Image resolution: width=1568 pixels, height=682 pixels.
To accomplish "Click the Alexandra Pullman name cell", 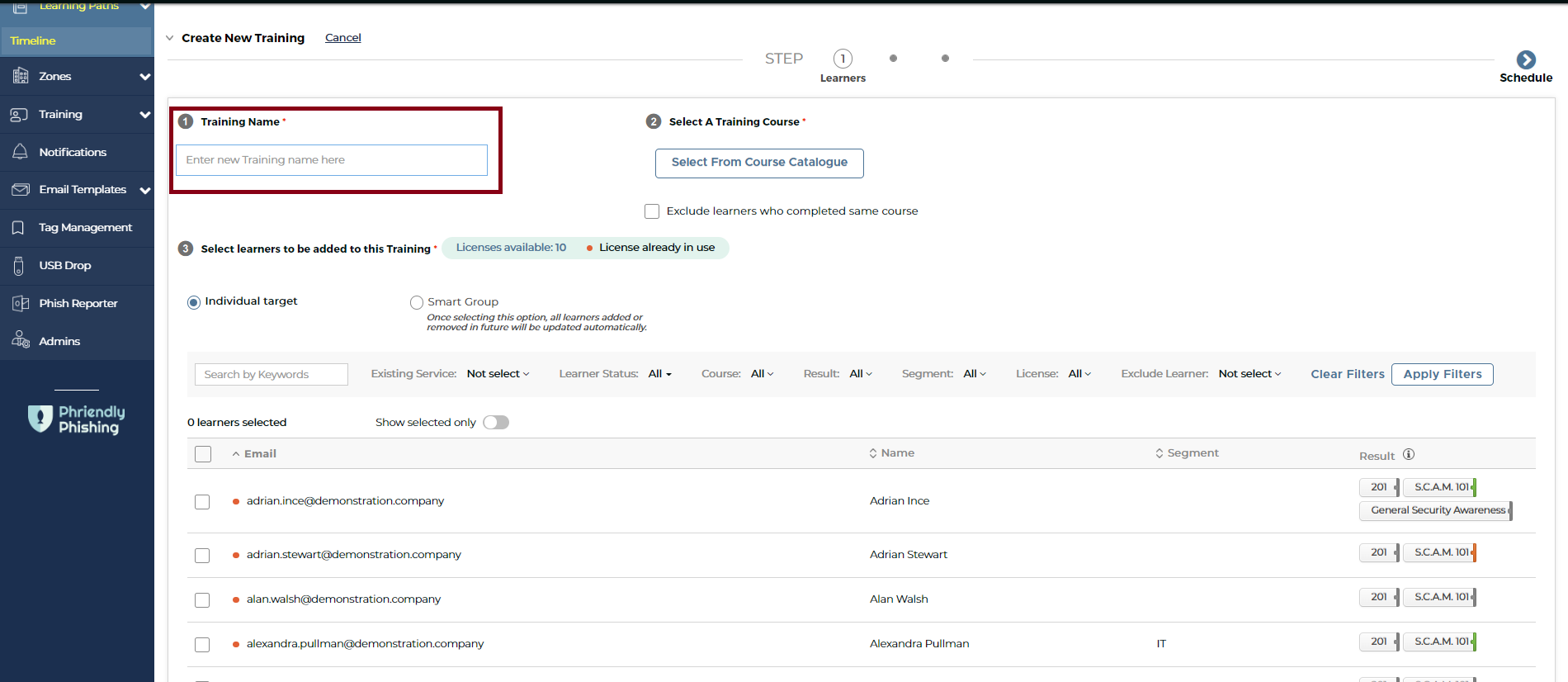I will (x=919, y=644).
